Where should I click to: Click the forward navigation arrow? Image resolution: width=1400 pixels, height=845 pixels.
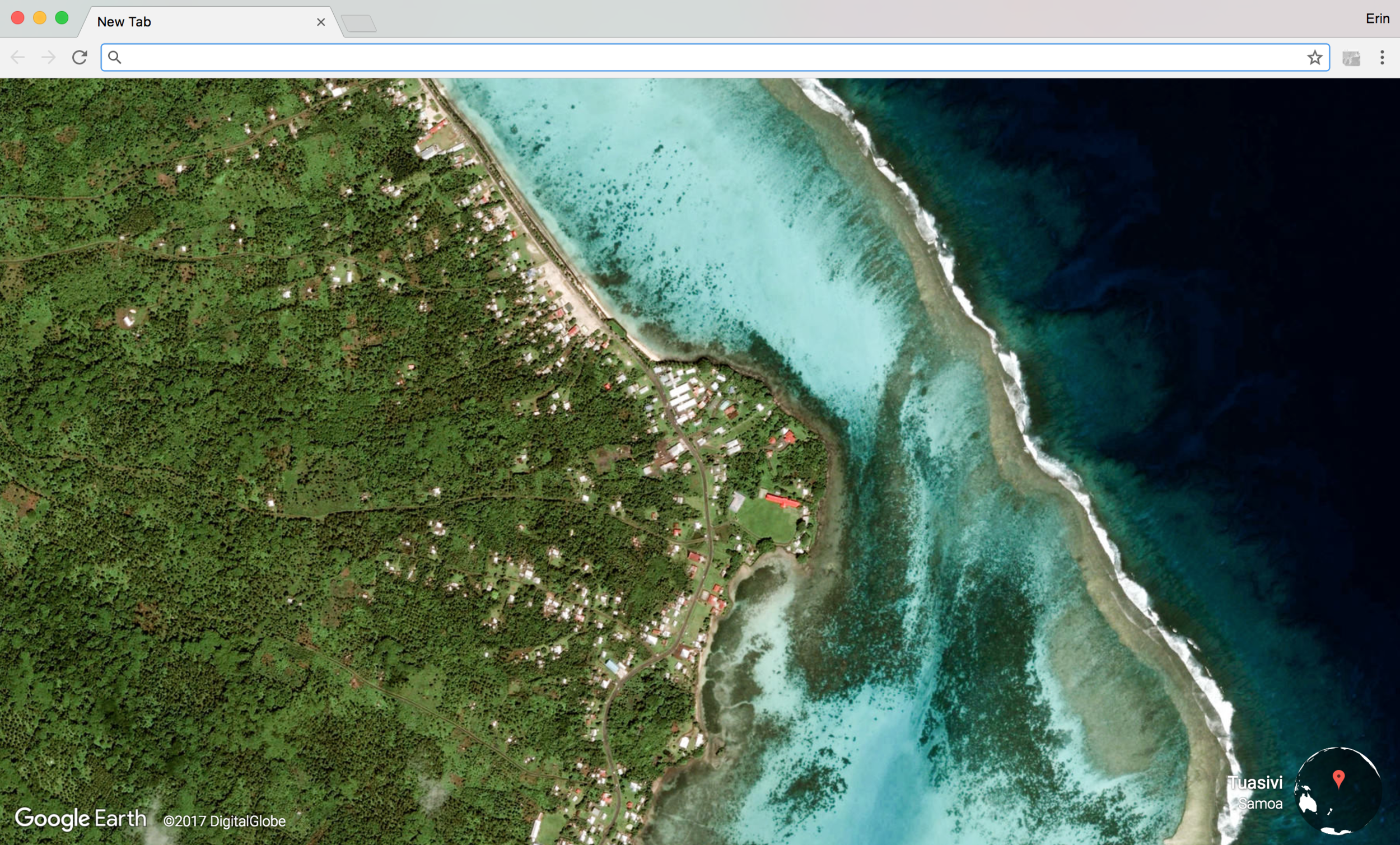click(x=49, y=57)
